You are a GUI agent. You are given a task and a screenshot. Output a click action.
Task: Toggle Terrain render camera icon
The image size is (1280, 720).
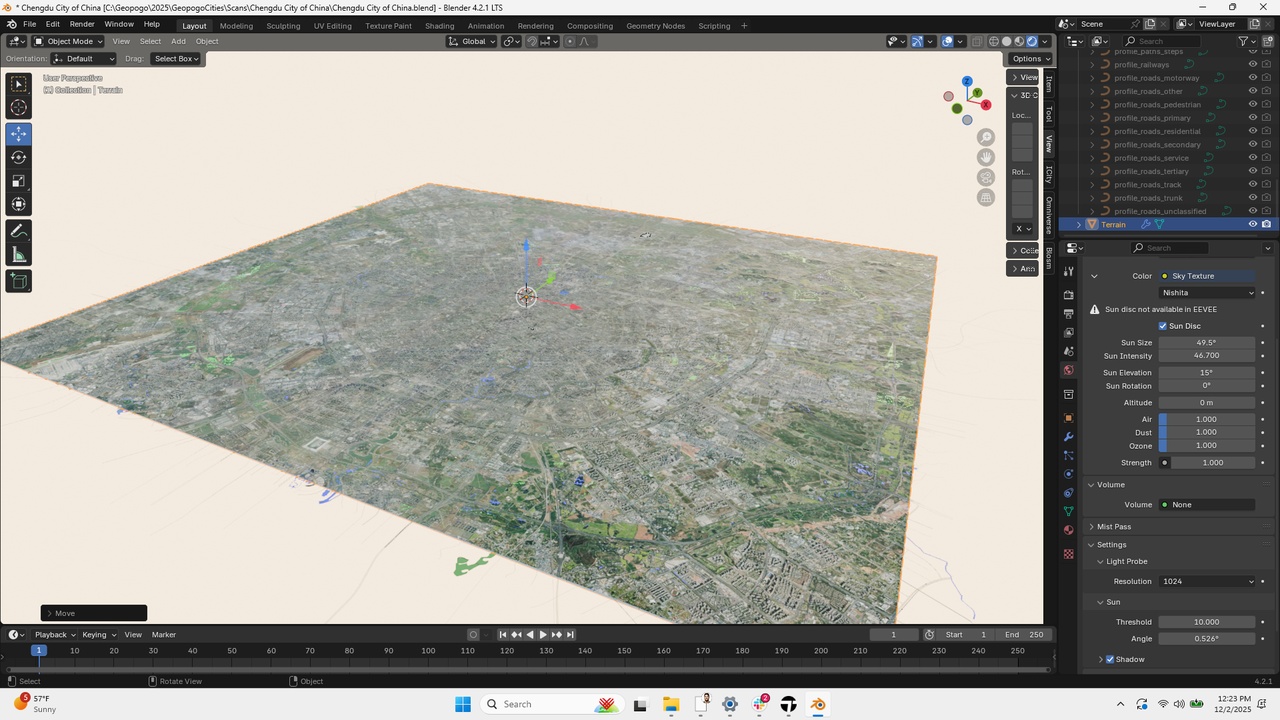(x=1266, y=224)
